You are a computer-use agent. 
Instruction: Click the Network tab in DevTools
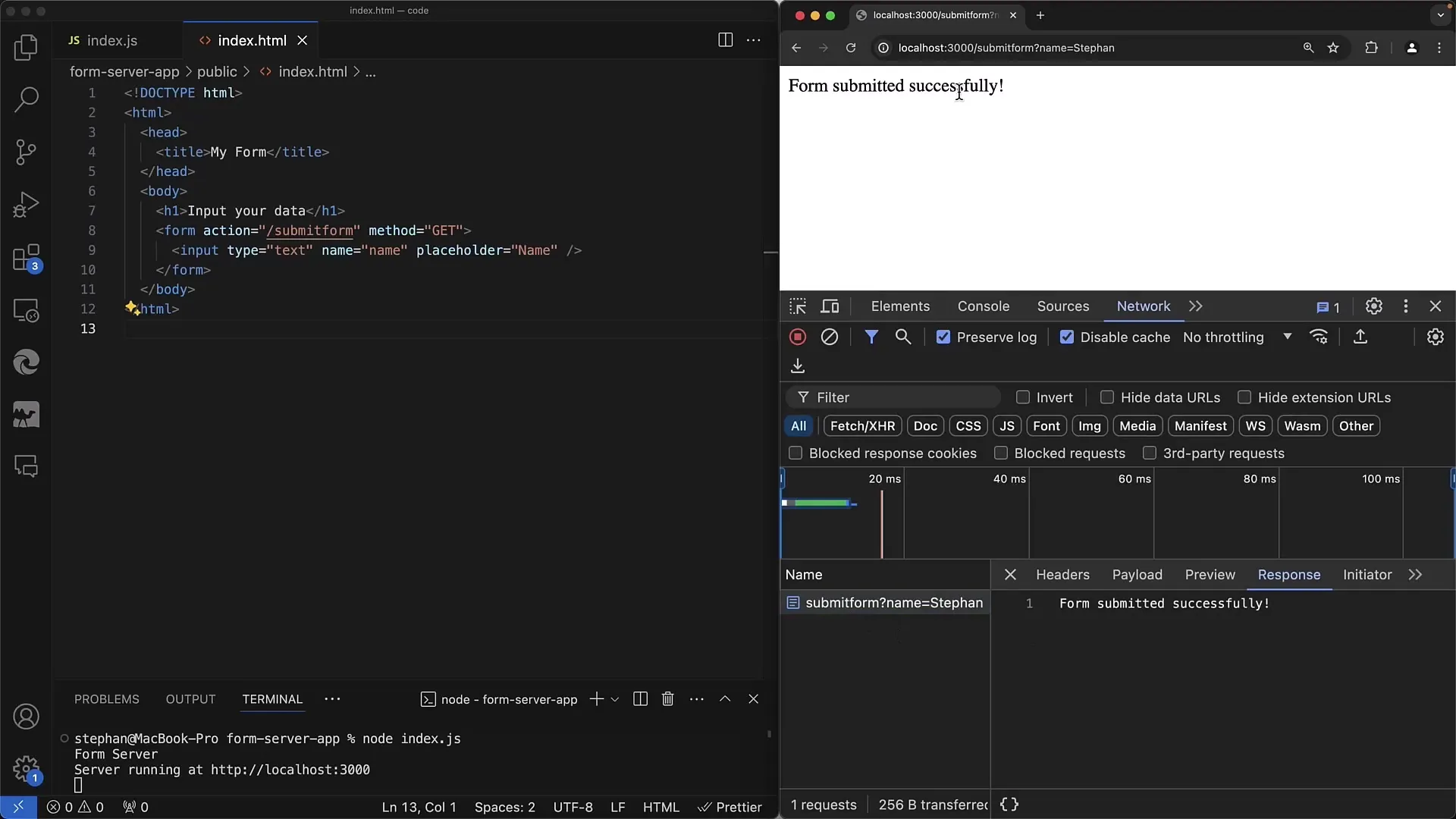click(1144, 306)
